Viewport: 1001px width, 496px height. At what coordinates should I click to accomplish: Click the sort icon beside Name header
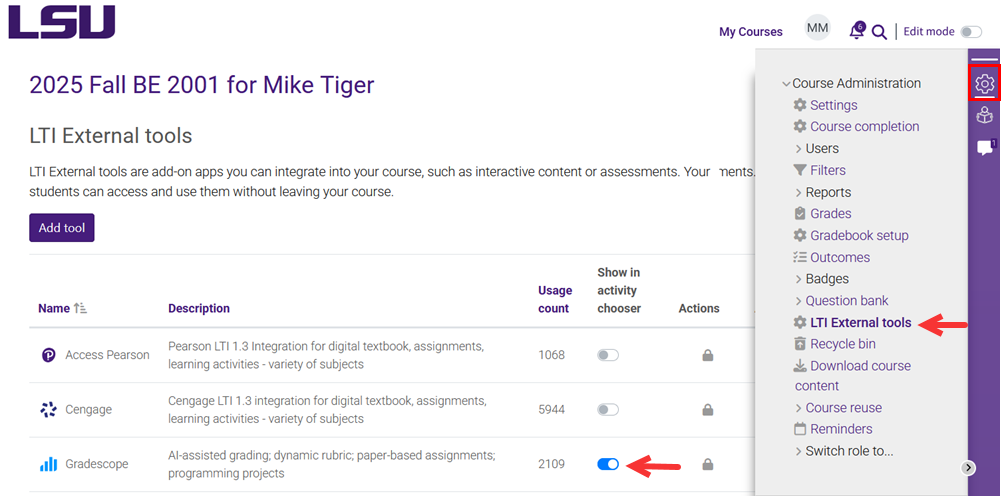[80, 308]
